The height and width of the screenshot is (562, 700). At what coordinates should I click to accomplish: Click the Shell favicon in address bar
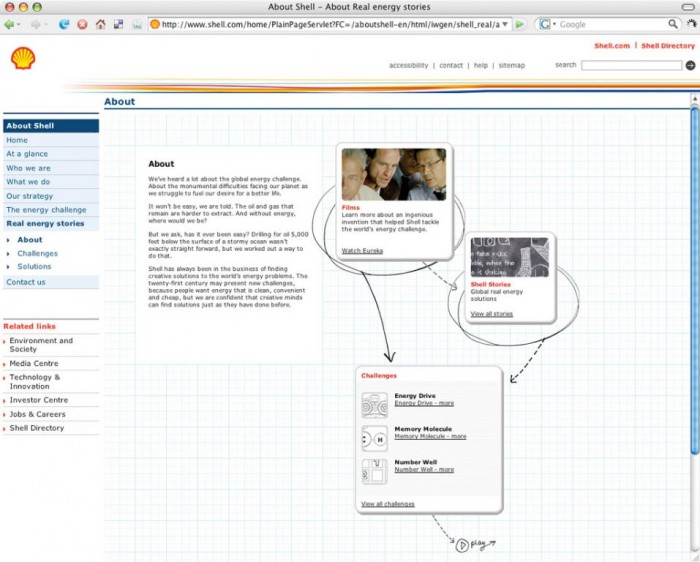(155, 24)
